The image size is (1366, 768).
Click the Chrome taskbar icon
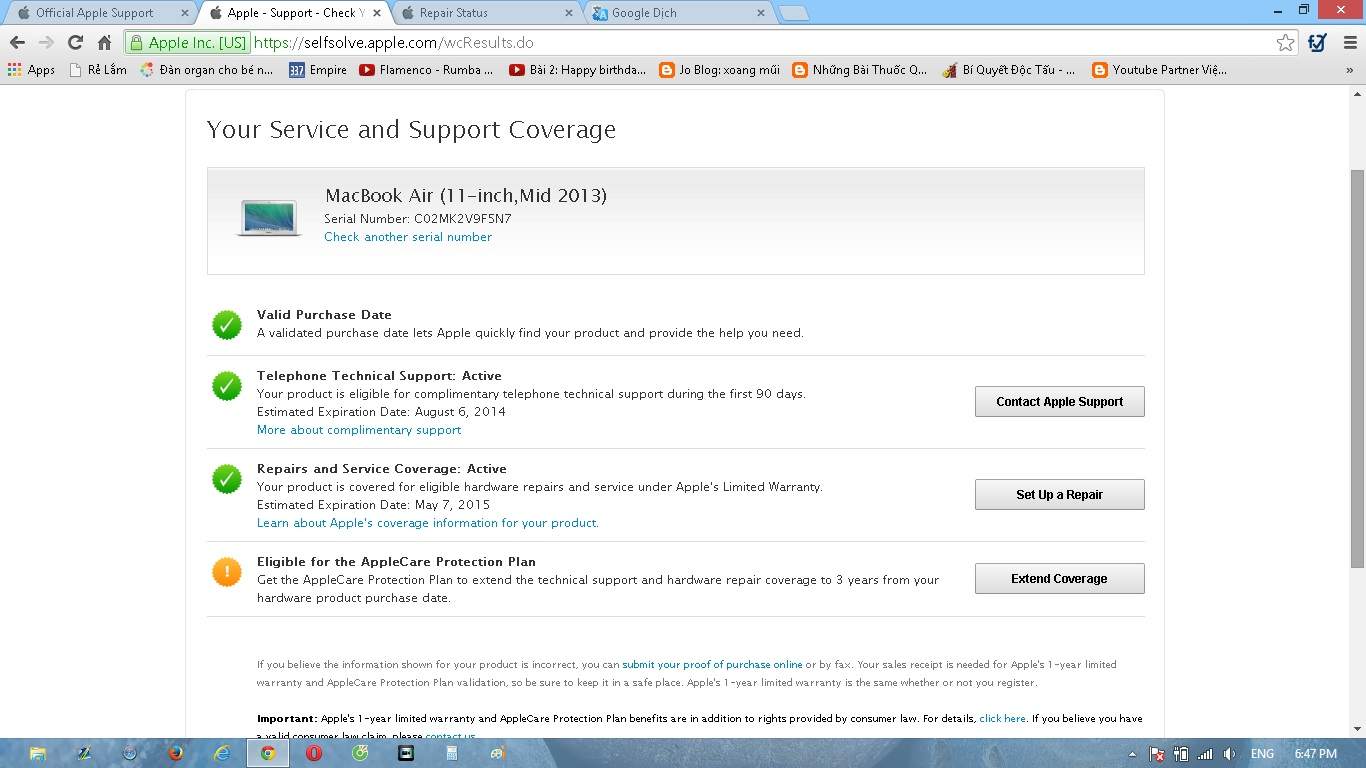click(268, 753)
